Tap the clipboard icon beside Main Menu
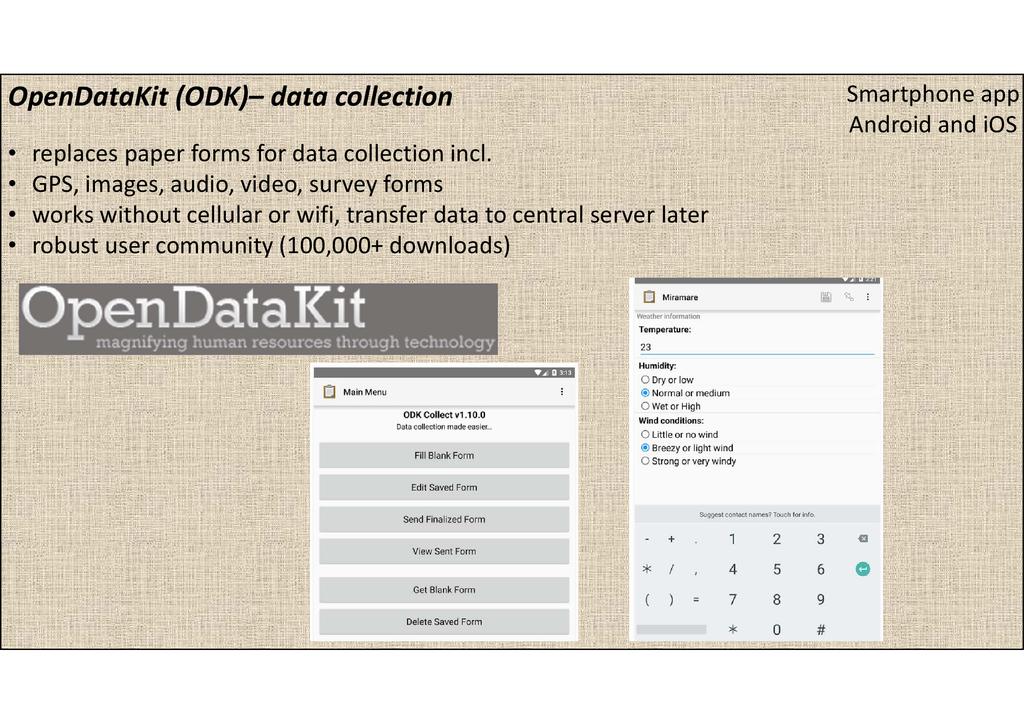The image size is (1024, 724). pos(329,392)
